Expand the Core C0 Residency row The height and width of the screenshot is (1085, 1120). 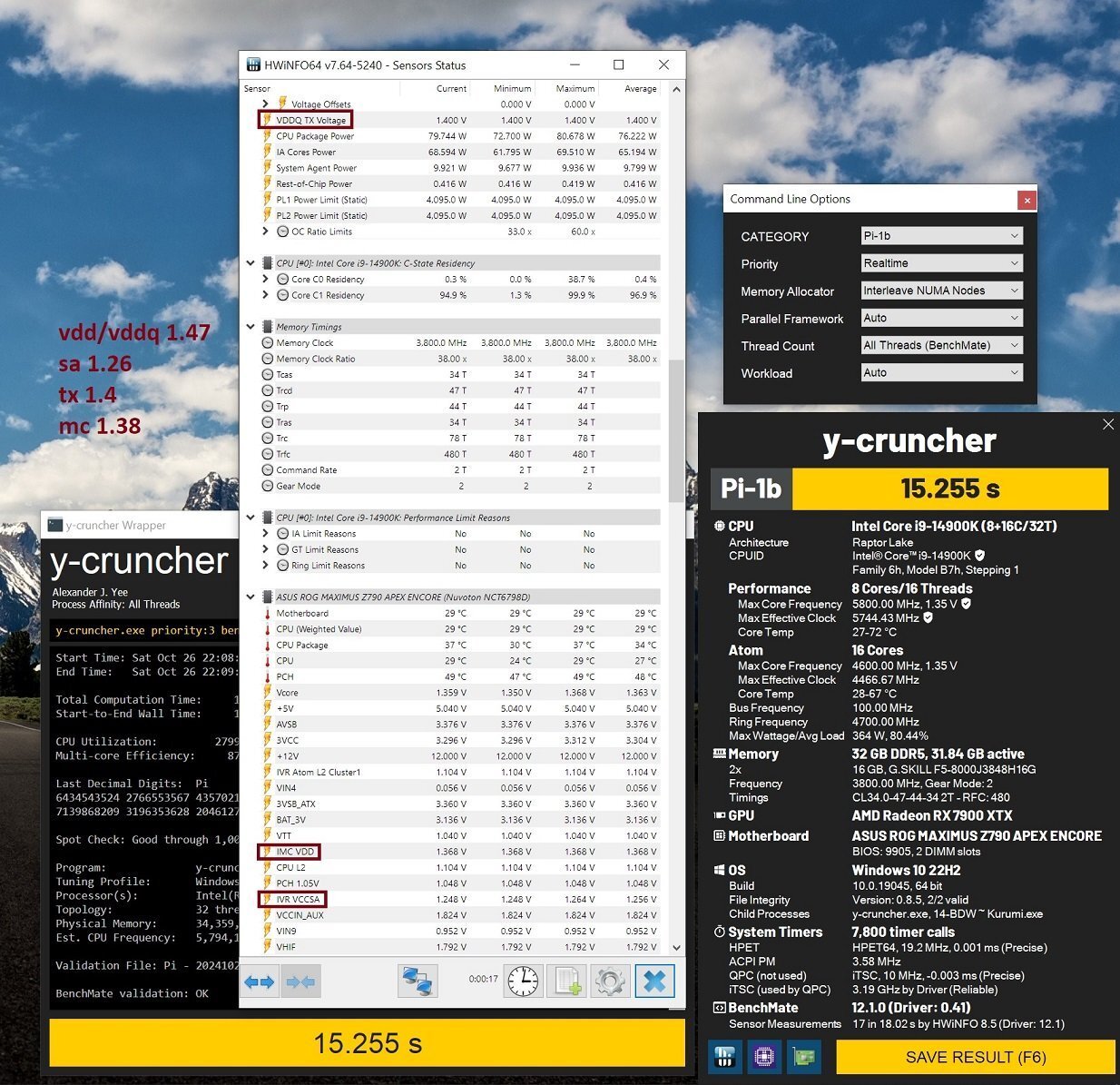pyautogui.click(x=265, y=280)
